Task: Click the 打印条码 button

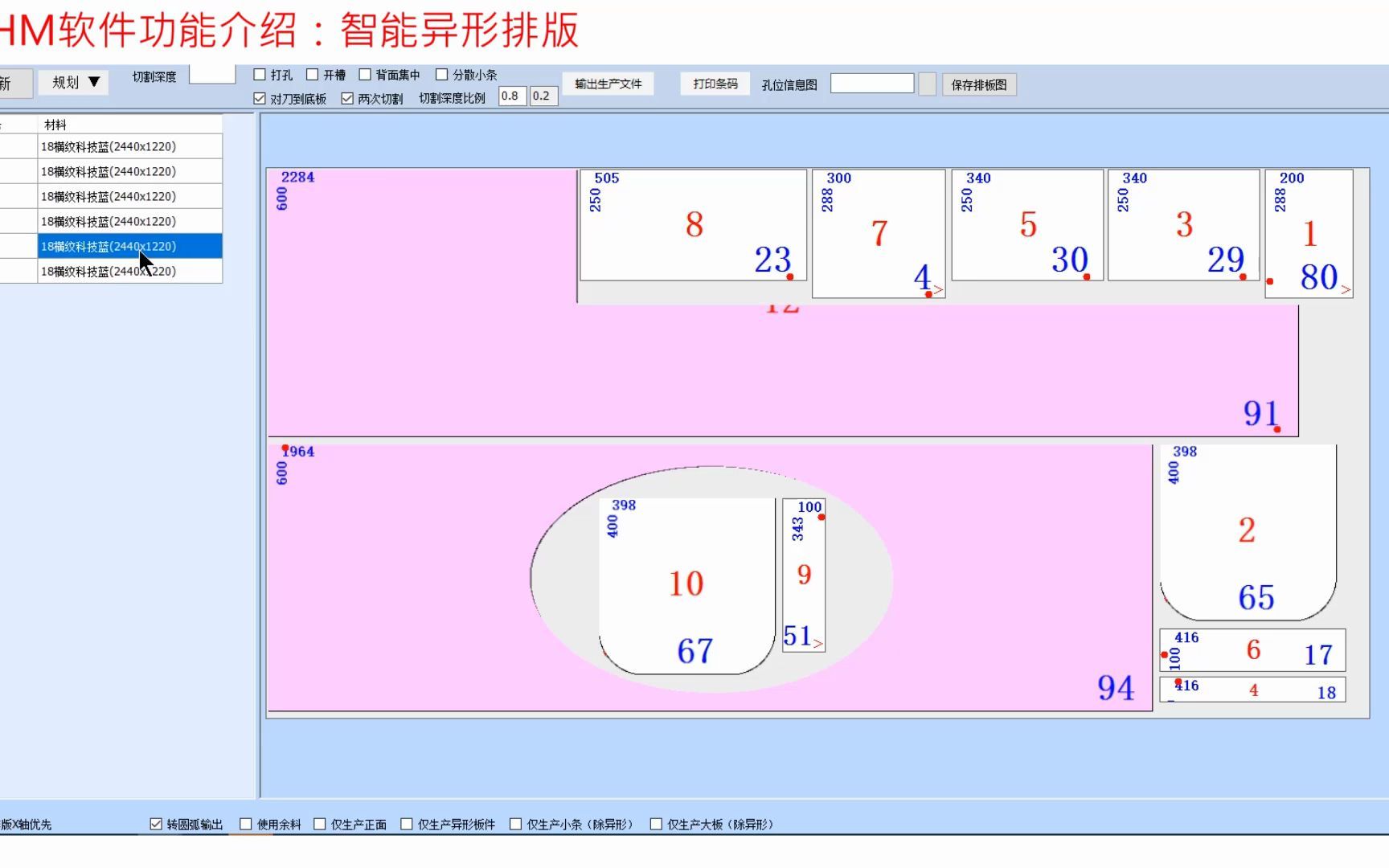Action: click(x=714, y=83)
